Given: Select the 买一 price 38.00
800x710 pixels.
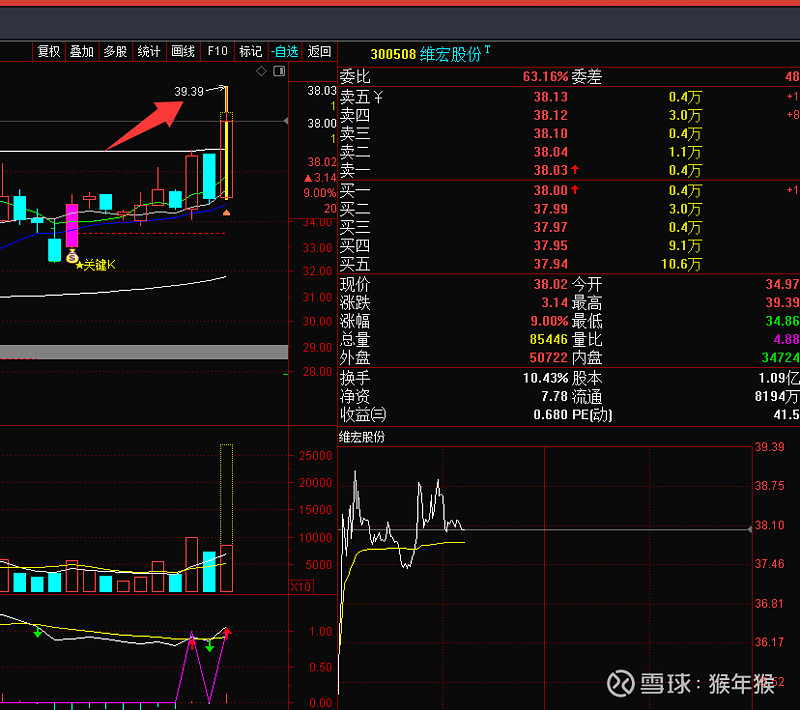Looking at the screenshot, I should [551, 190].
